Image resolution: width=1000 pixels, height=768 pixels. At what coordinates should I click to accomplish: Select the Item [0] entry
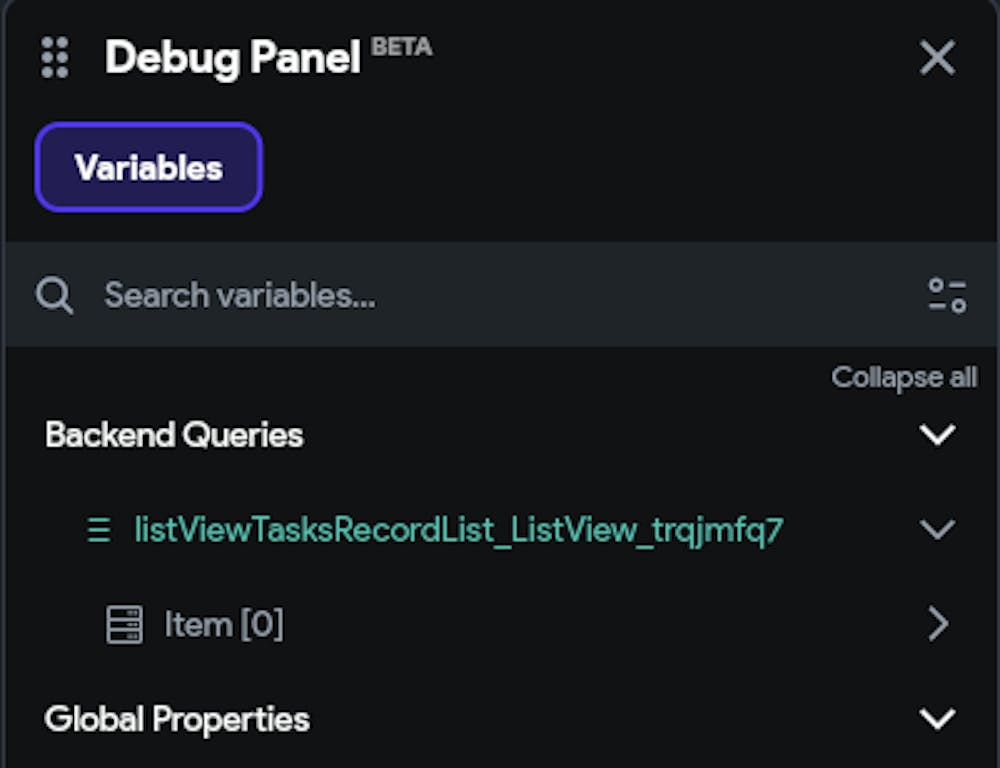tap(224, 625)
